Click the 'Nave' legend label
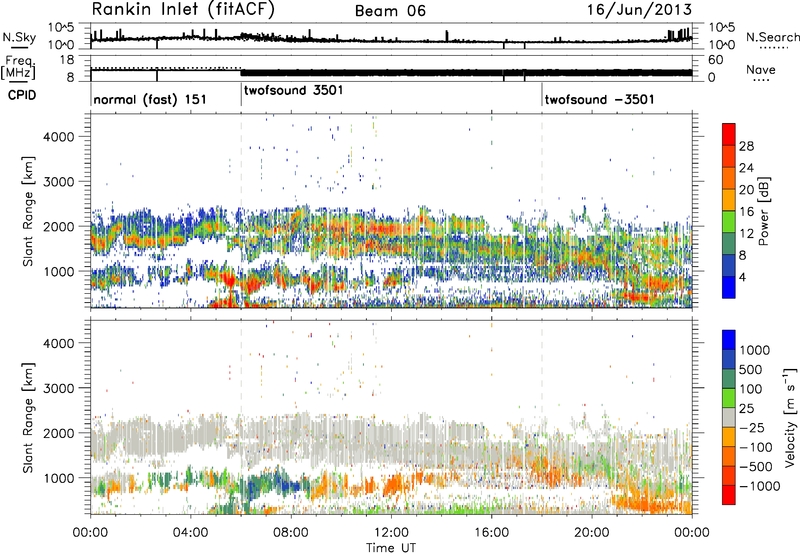Viewport: 800px width, 554px height. [x=761, y=70]
